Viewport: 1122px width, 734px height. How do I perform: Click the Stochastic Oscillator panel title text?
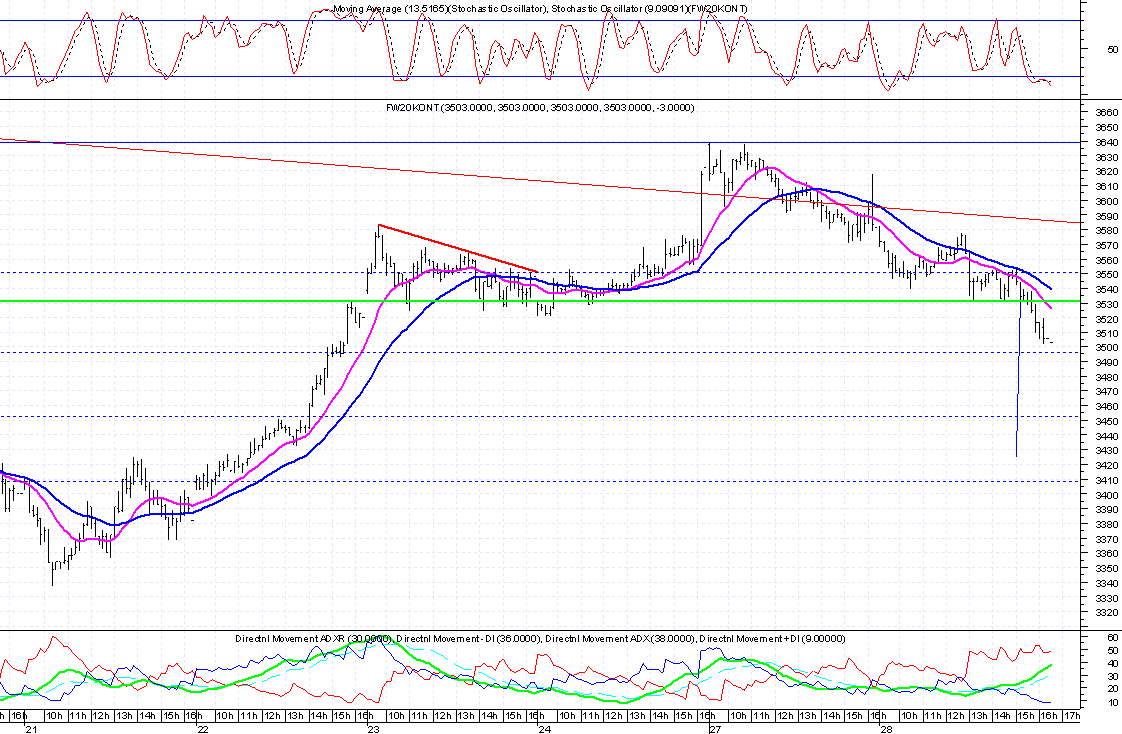[540, 9]
